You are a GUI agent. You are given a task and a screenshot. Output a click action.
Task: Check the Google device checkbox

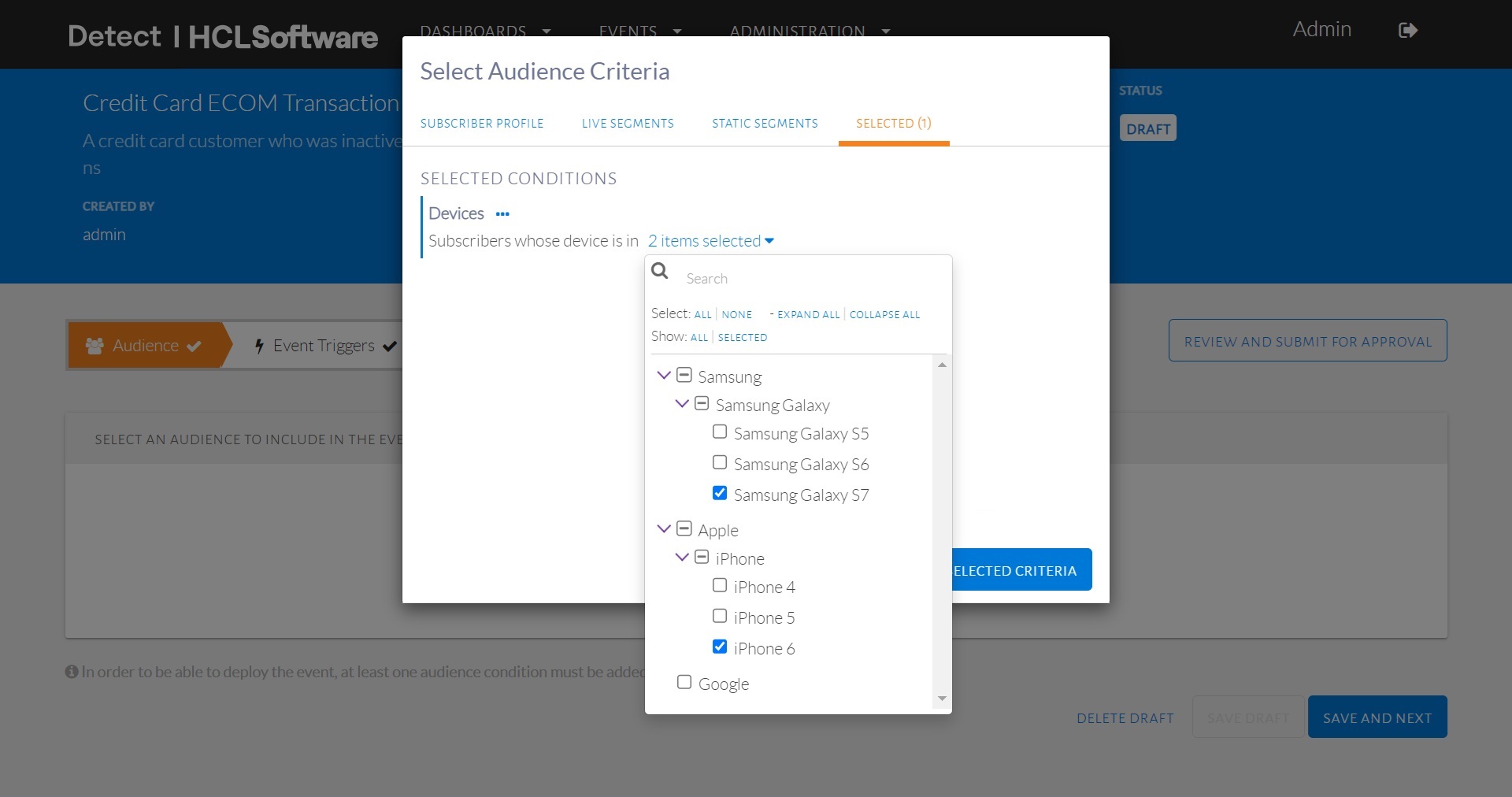click(684, 682)
